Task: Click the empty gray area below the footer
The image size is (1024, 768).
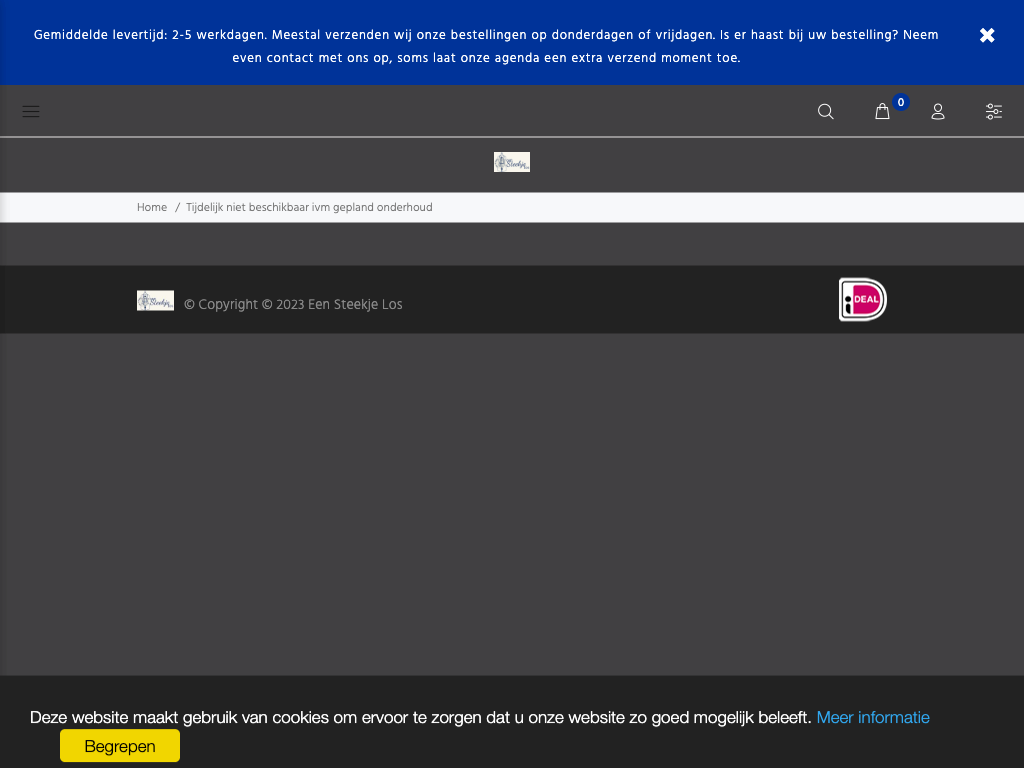Action: pos(512,500)
